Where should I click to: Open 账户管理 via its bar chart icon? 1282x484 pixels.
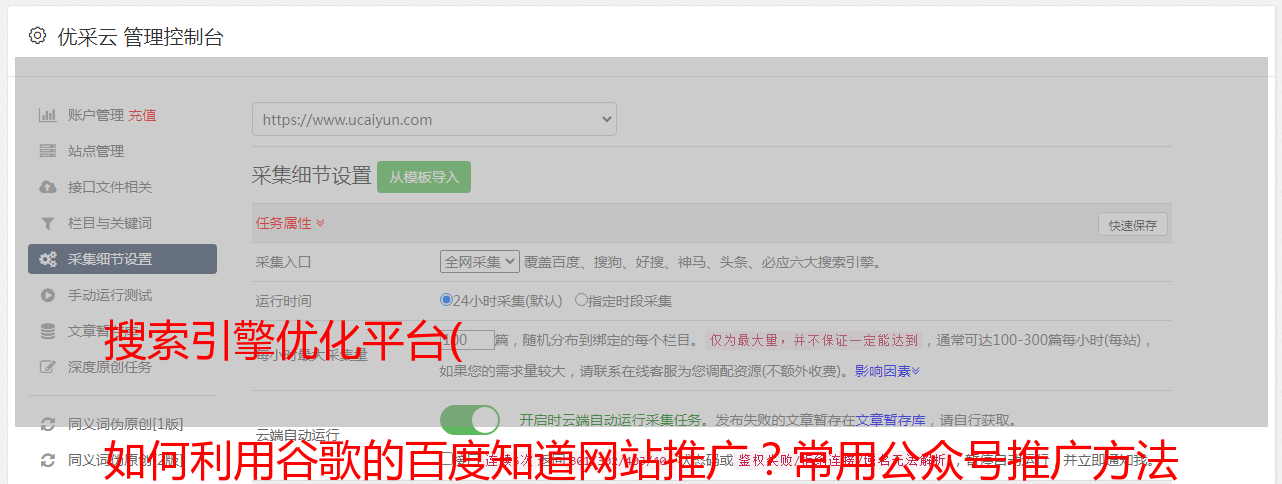pyautogui.click(x=47, y=115)
